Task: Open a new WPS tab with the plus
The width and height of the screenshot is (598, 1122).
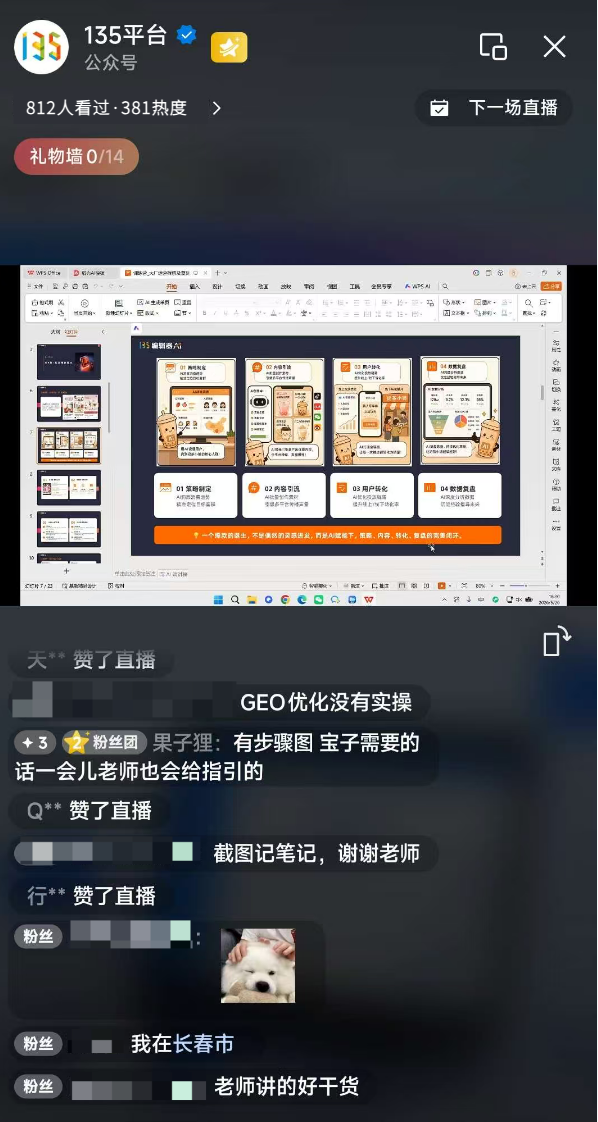Action: coord(217,273)
